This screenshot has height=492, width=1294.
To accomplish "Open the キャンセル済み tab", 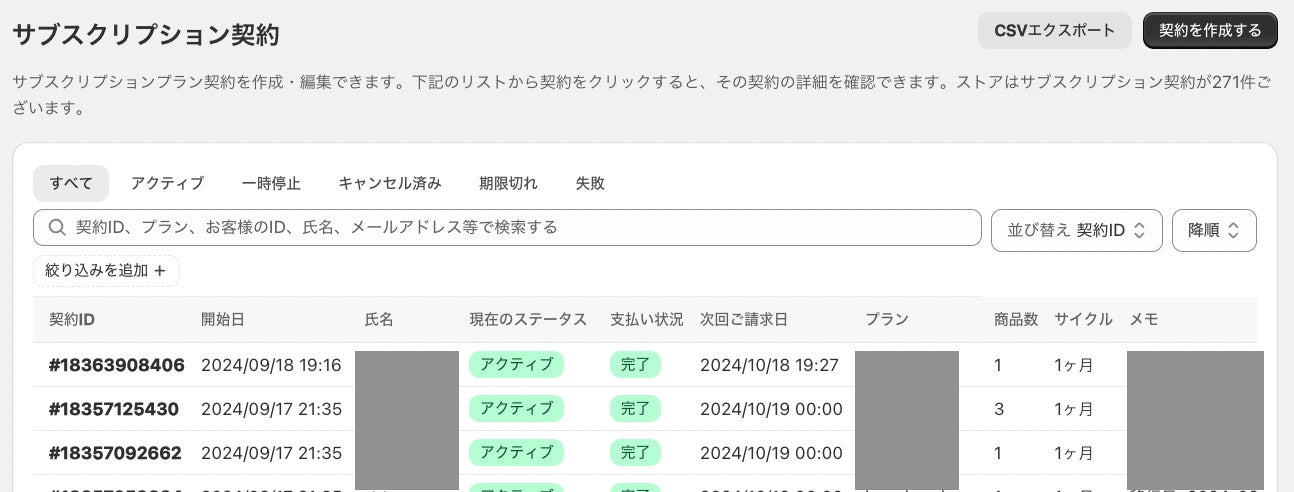I will click(x=390, y=183).
